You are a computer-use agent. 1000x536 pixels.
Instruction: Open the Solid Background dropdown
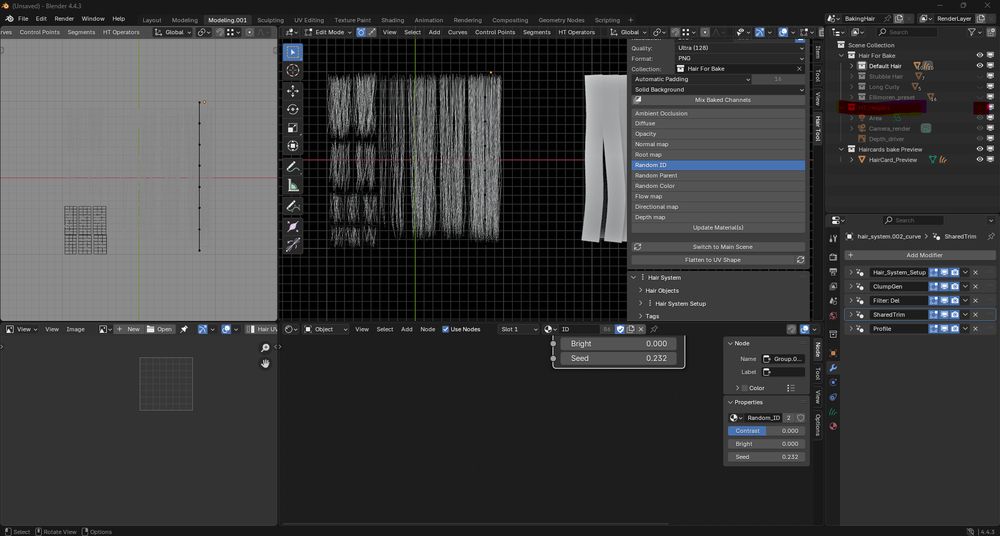tap(718, 89)
